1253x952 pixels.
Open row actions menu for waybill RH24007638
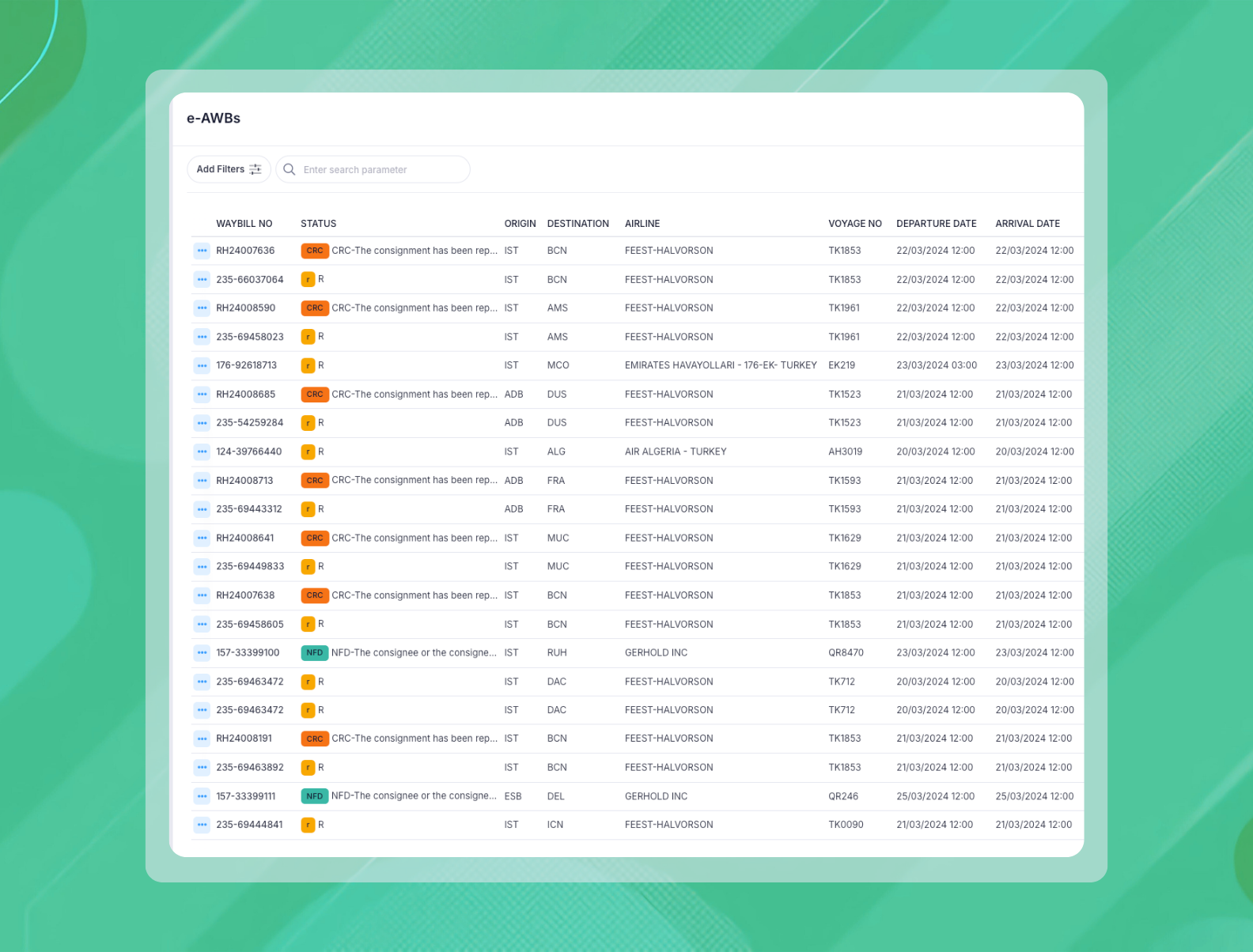(202, 595)
